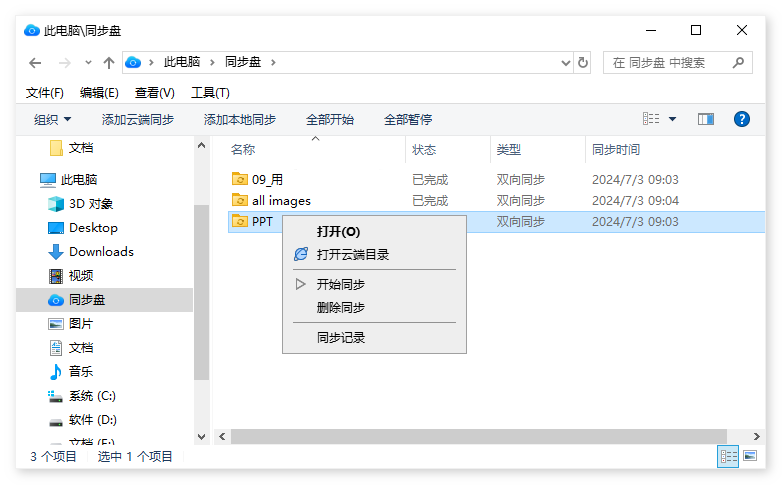Focus the 在 同步盘 中搜索 search box
Viewport: 782px width, 485px height.
tap(677, 63)
